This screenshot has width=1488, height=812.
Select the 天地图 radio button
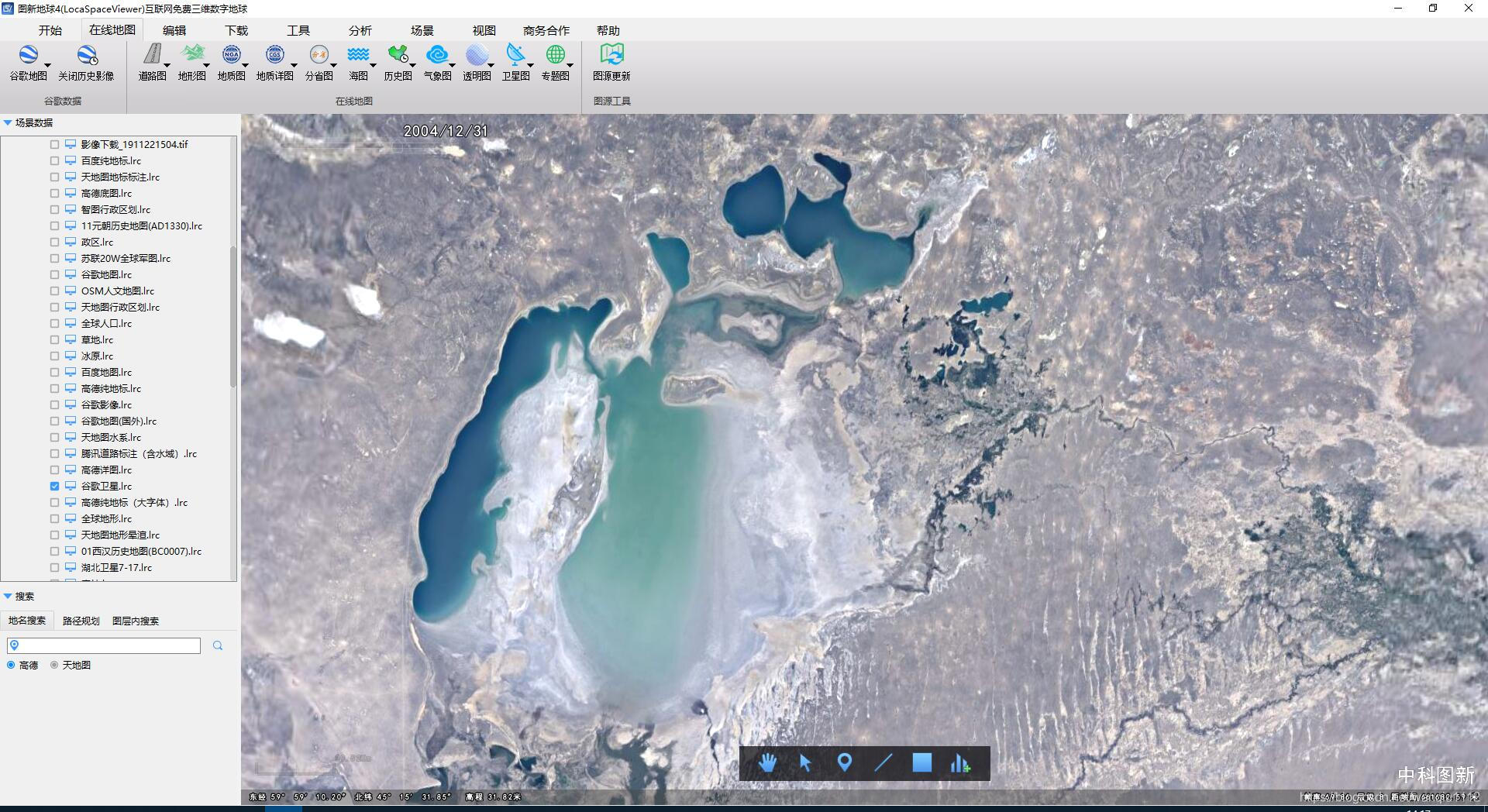point(54,665)
